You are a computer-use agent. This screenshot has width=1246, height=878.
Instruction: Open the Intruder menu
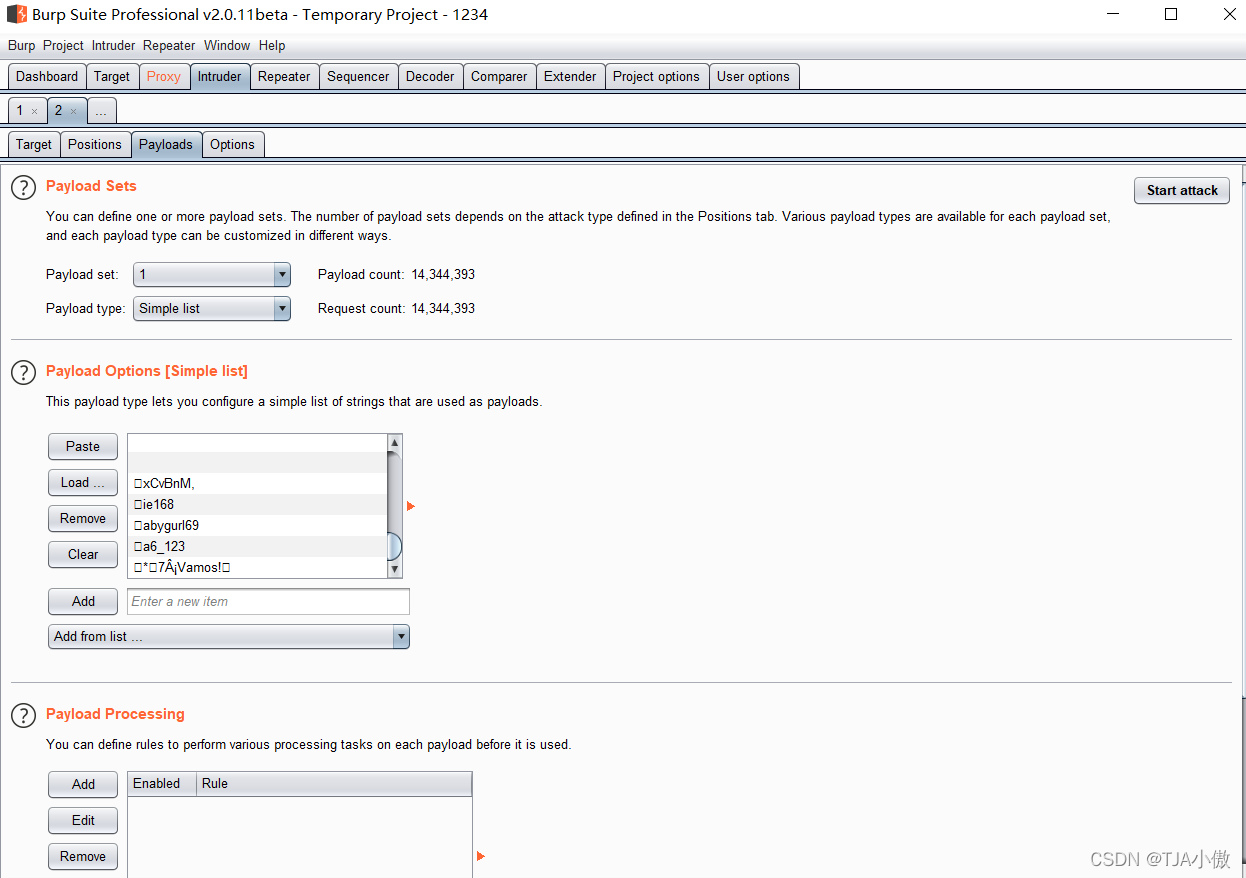[x=113, y=45]
